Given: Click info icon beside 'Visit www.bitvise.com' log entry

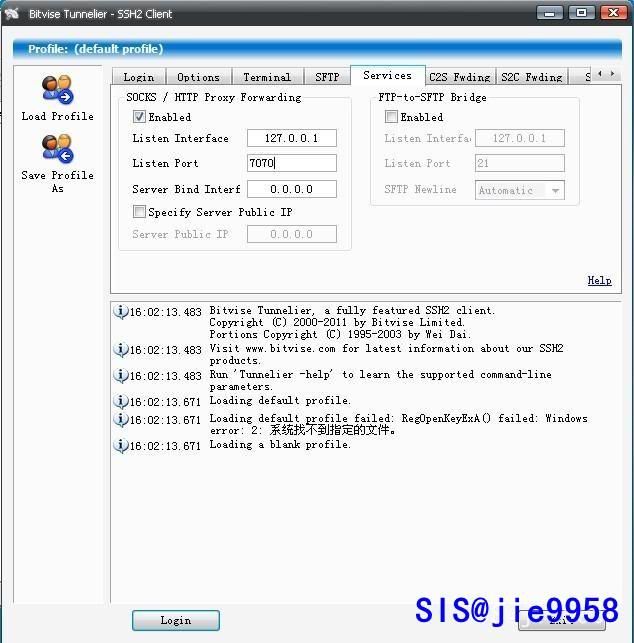Looking at the screenshot, I should click(120, 349).
